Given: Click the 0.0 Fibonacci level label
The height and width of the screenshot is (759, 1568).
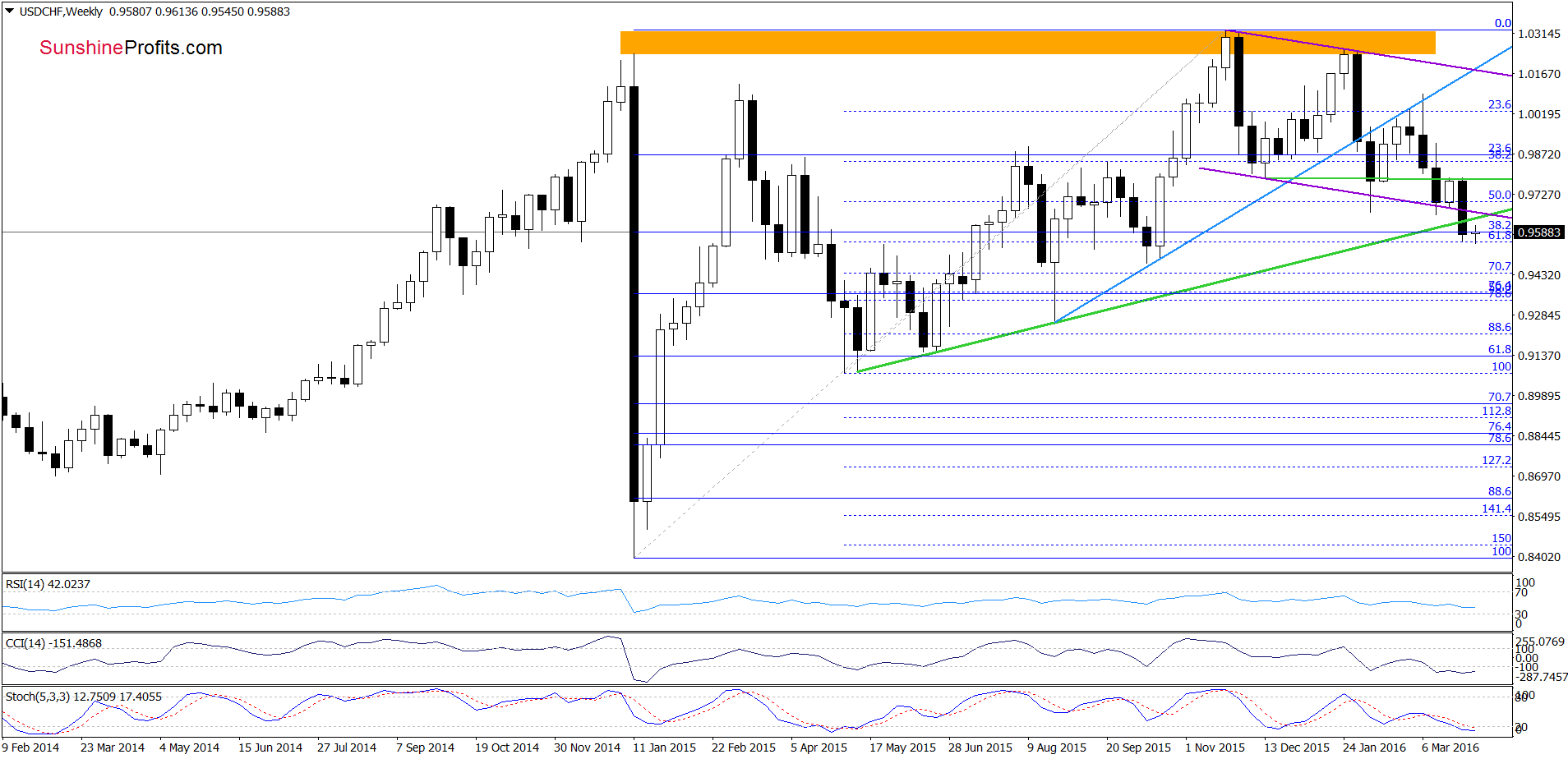Looking at the screenshot, I should click(1503, 23).
